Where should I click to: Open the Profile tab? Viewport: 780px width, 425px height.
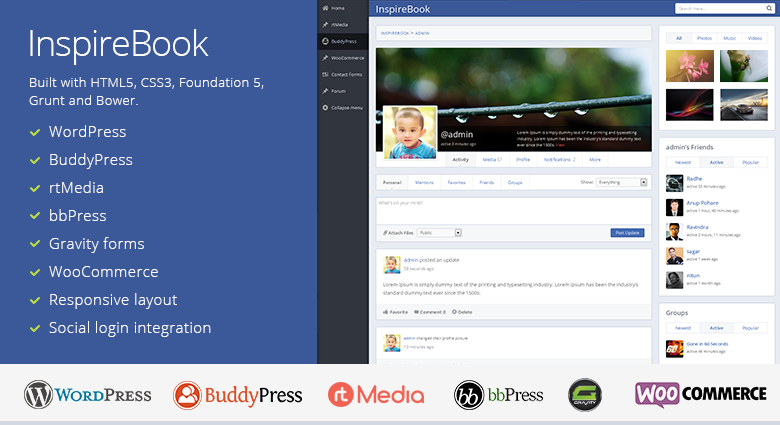[x=523, y=160]
